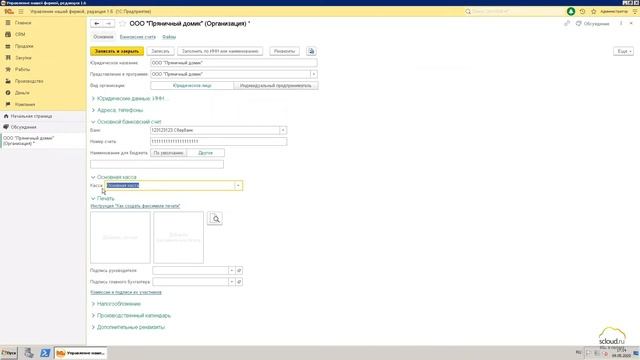Open the Подпись главного бухгалтера record icon
The image size is (640, 360).
[x=239, y=282]
